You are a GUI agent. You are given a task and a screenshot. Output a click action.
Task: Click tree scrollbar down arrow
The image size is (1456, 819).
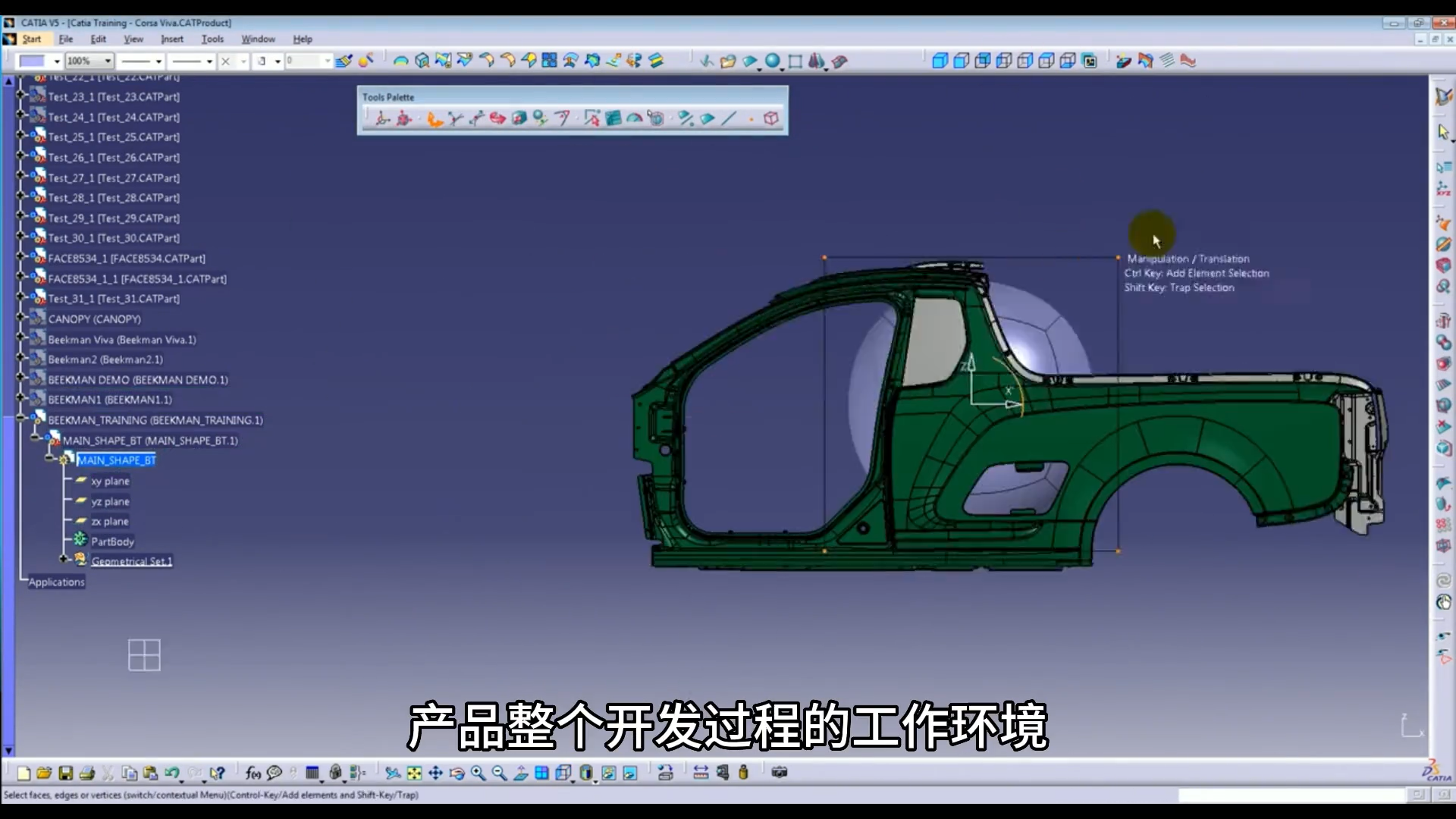[8, 751]
